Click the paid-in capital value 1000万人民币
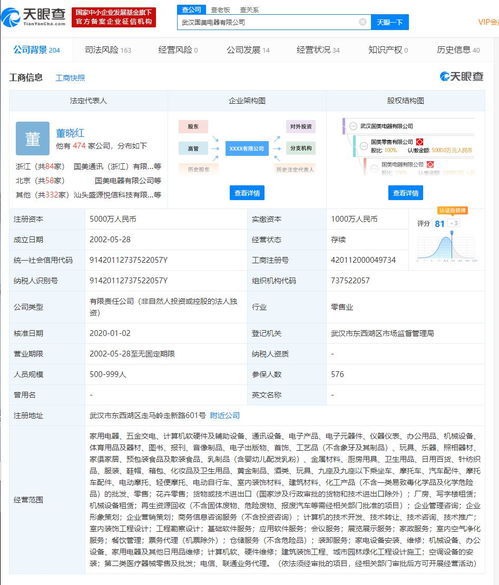This screenshot has height=585, width=499. point(354,219)
